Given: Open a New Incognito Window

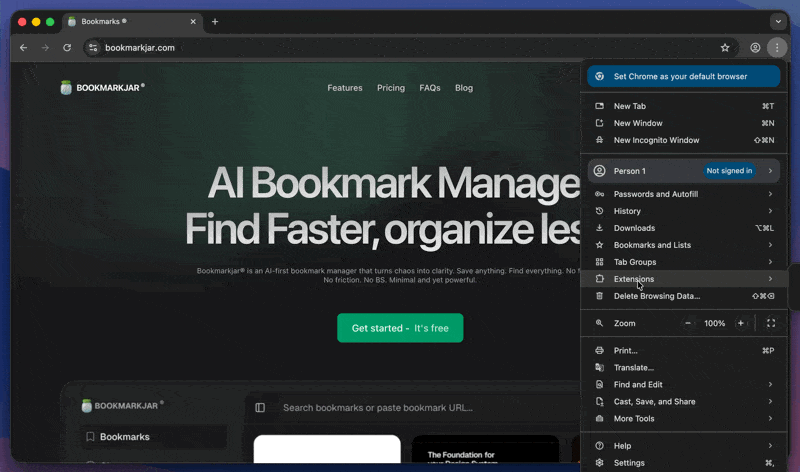Looking at the screenshot, I should click(x=683, y=140).
